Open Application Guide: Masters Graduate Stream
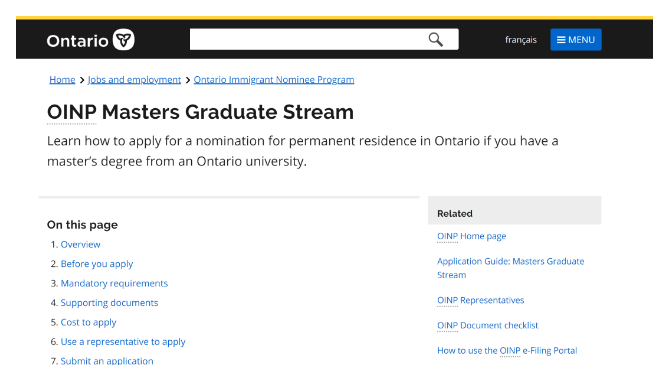The height and width of the screenshot is (377, 671). pyautogui.click(x=511, y=268)
